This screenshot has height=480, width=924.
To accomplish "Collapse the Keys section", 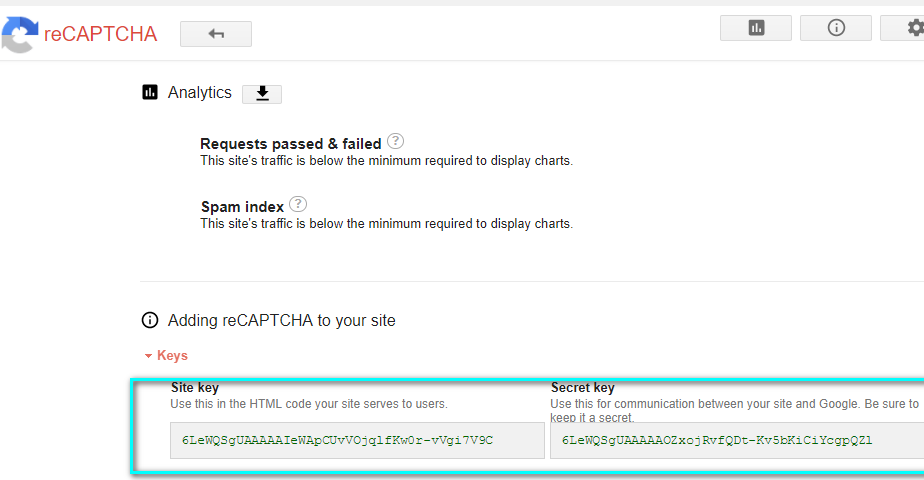I will tap(166, 356).
